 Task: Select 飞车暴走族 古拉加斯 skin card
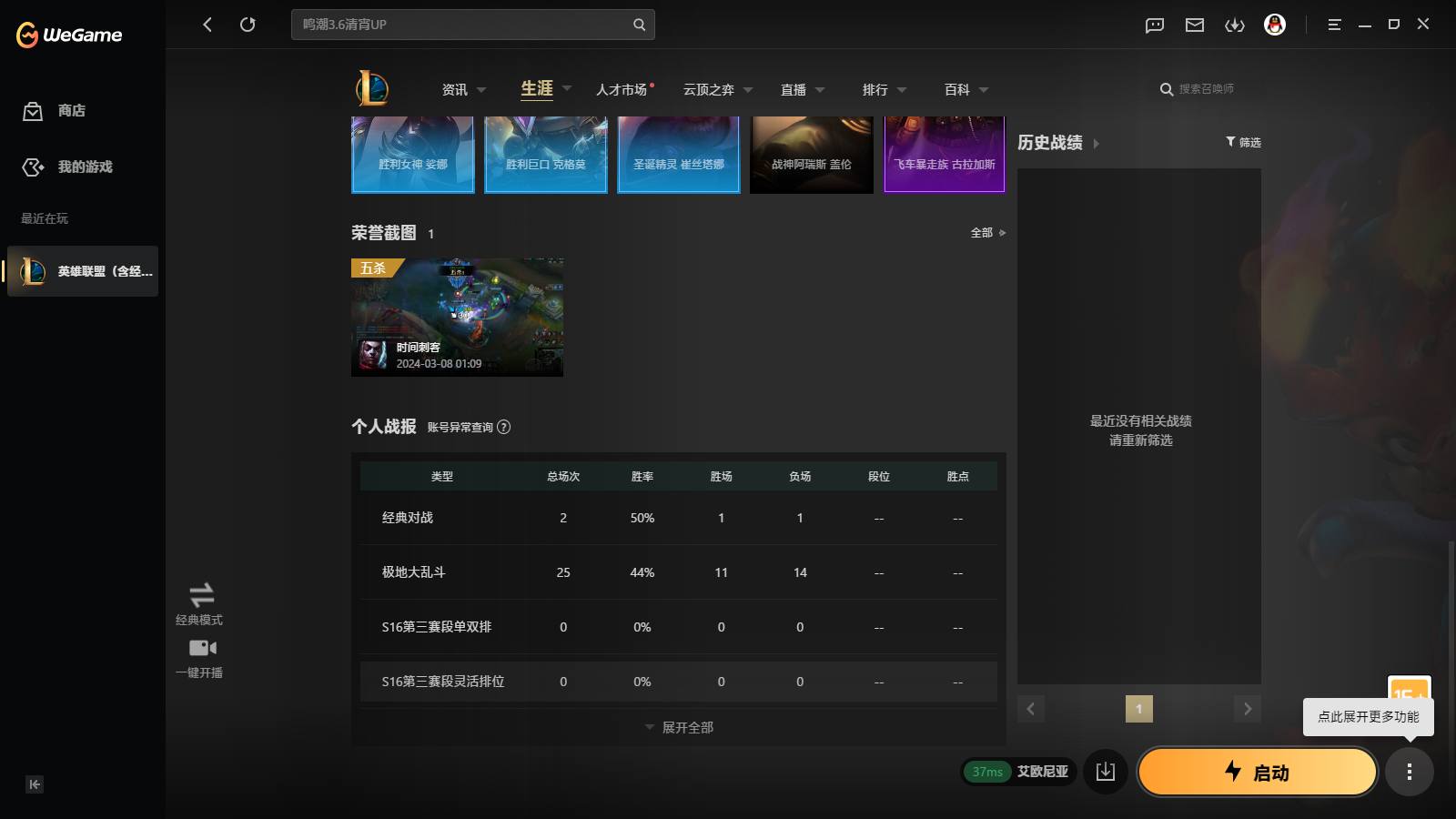point(945,155)
